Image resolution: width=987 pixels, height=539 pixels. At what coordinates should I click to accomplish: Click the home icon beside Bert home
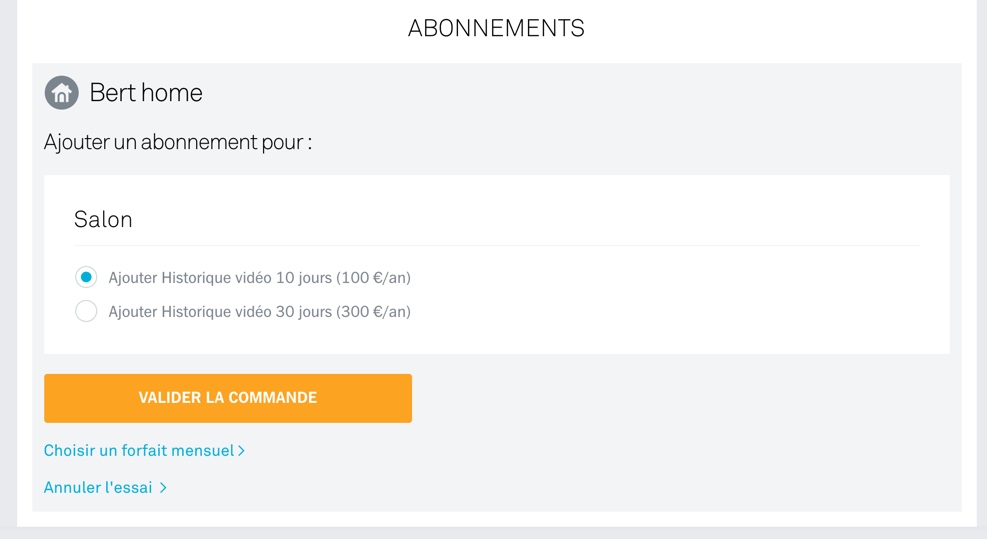62,93
